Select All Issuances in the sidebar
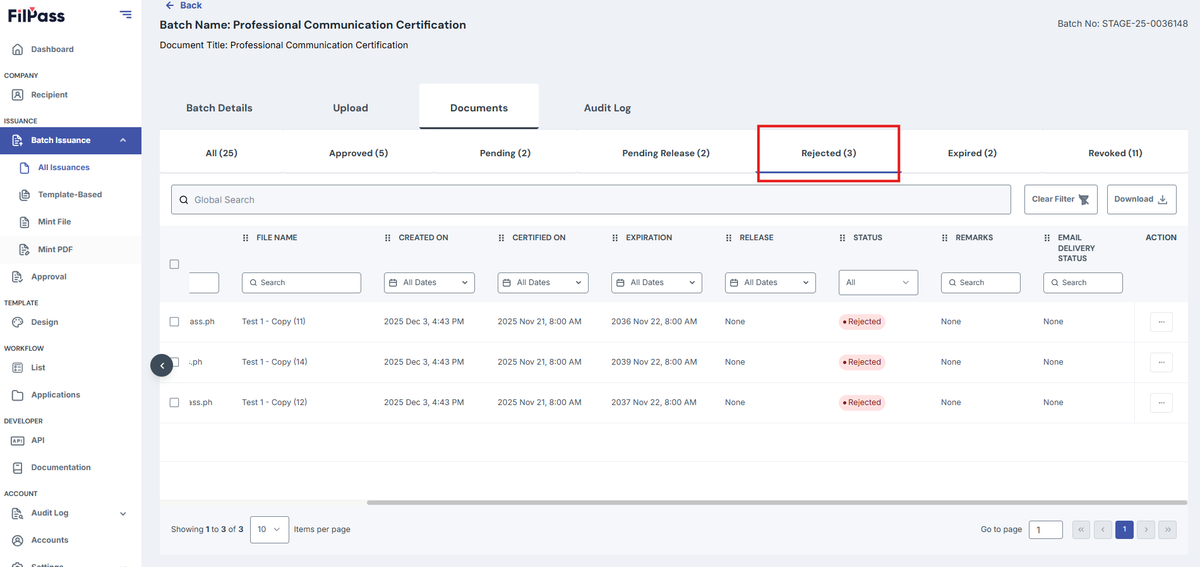Viewport: 1200px width, 567px height. tap(63, 168)
